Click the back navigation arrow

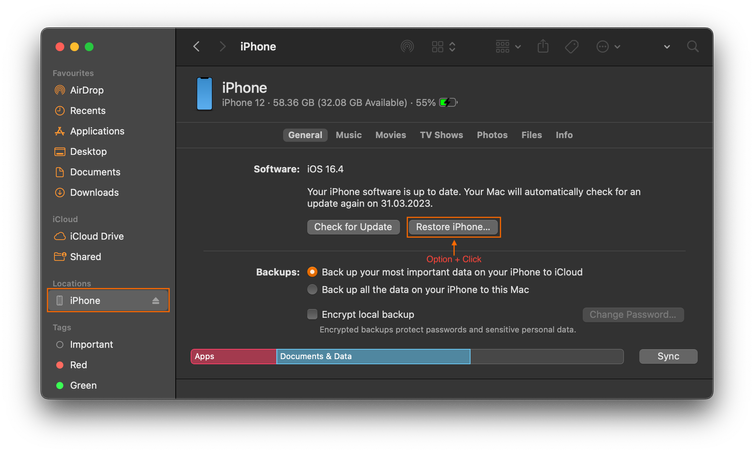coord(196,47)
